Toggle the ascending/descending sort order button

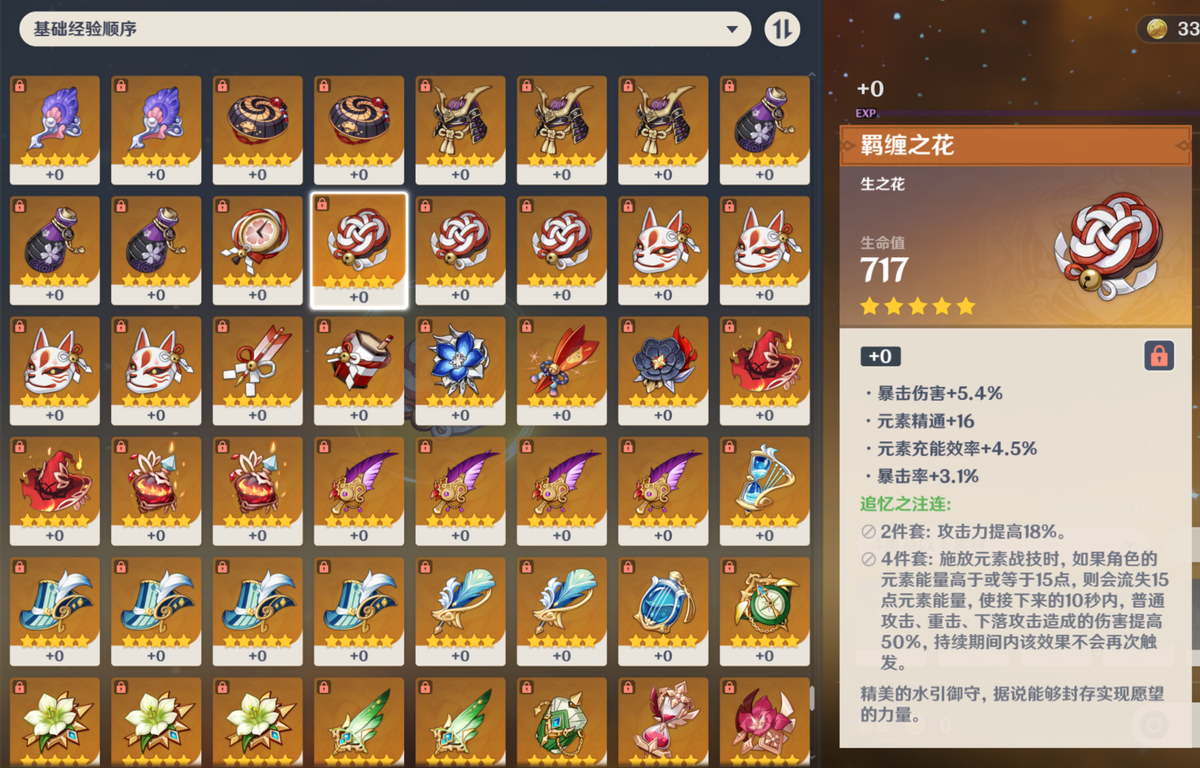(x=782, y=29)
